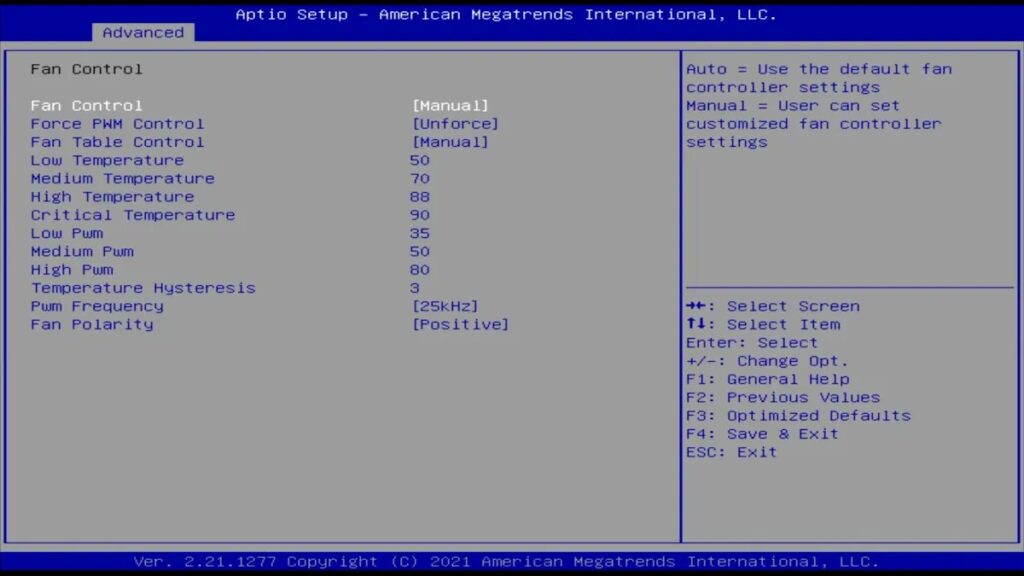1024x576 pixels.
Task: Change Force PWM Control [Unforce] value
Action: pyautogui.click(x=455, y=124)
